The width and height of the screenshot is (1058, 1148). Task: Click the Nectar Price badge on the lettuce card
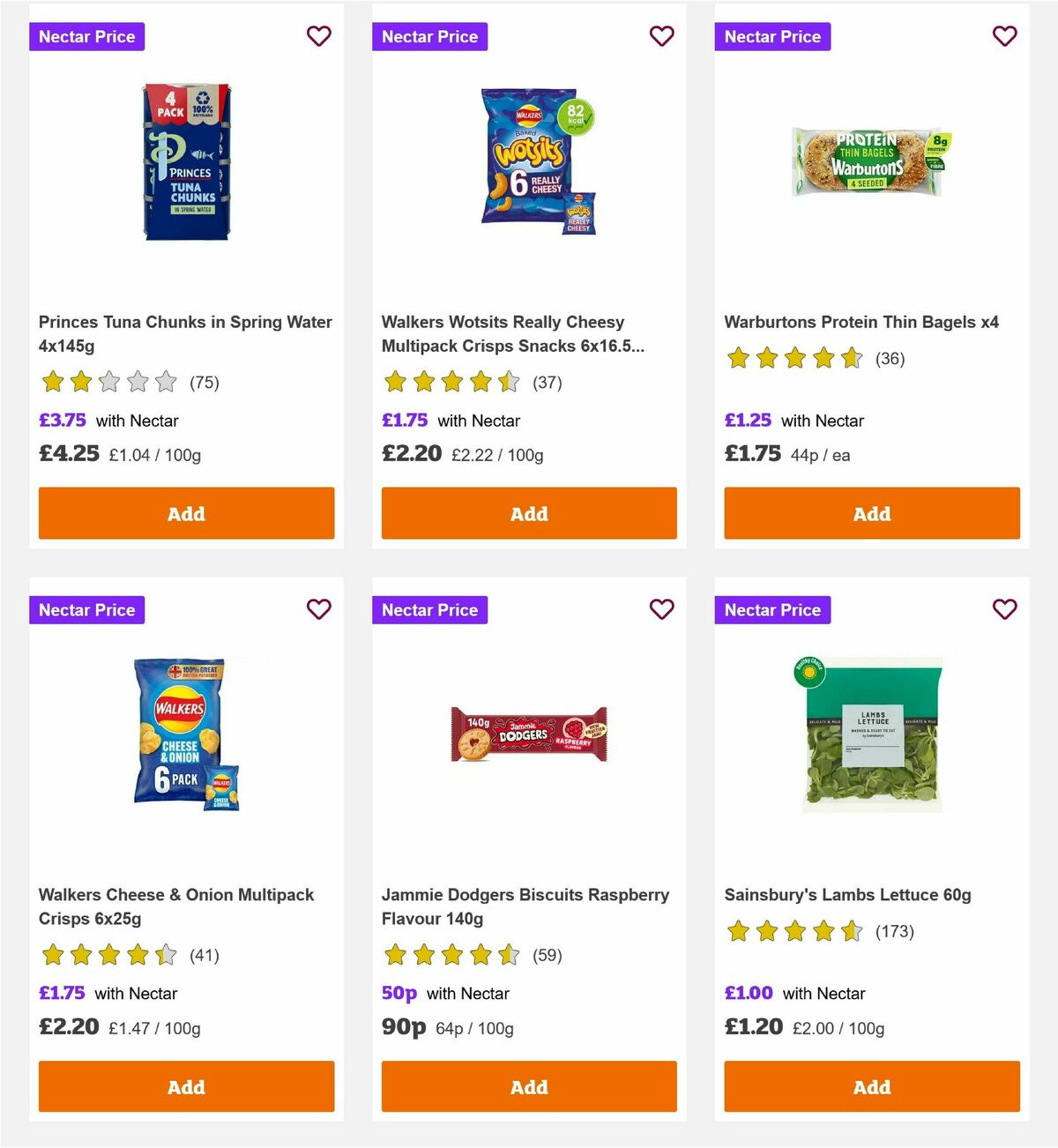coord(772,609)
